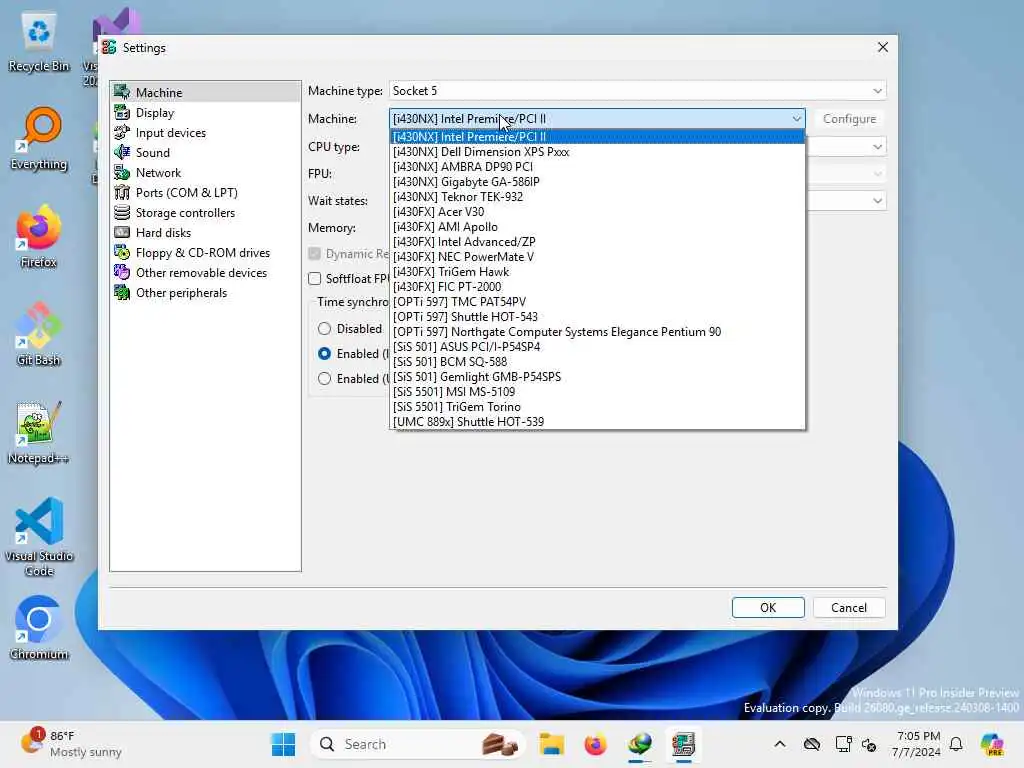Click the taskbar Search box
This screenshot has height=768, width=1024.
(418, 744)
